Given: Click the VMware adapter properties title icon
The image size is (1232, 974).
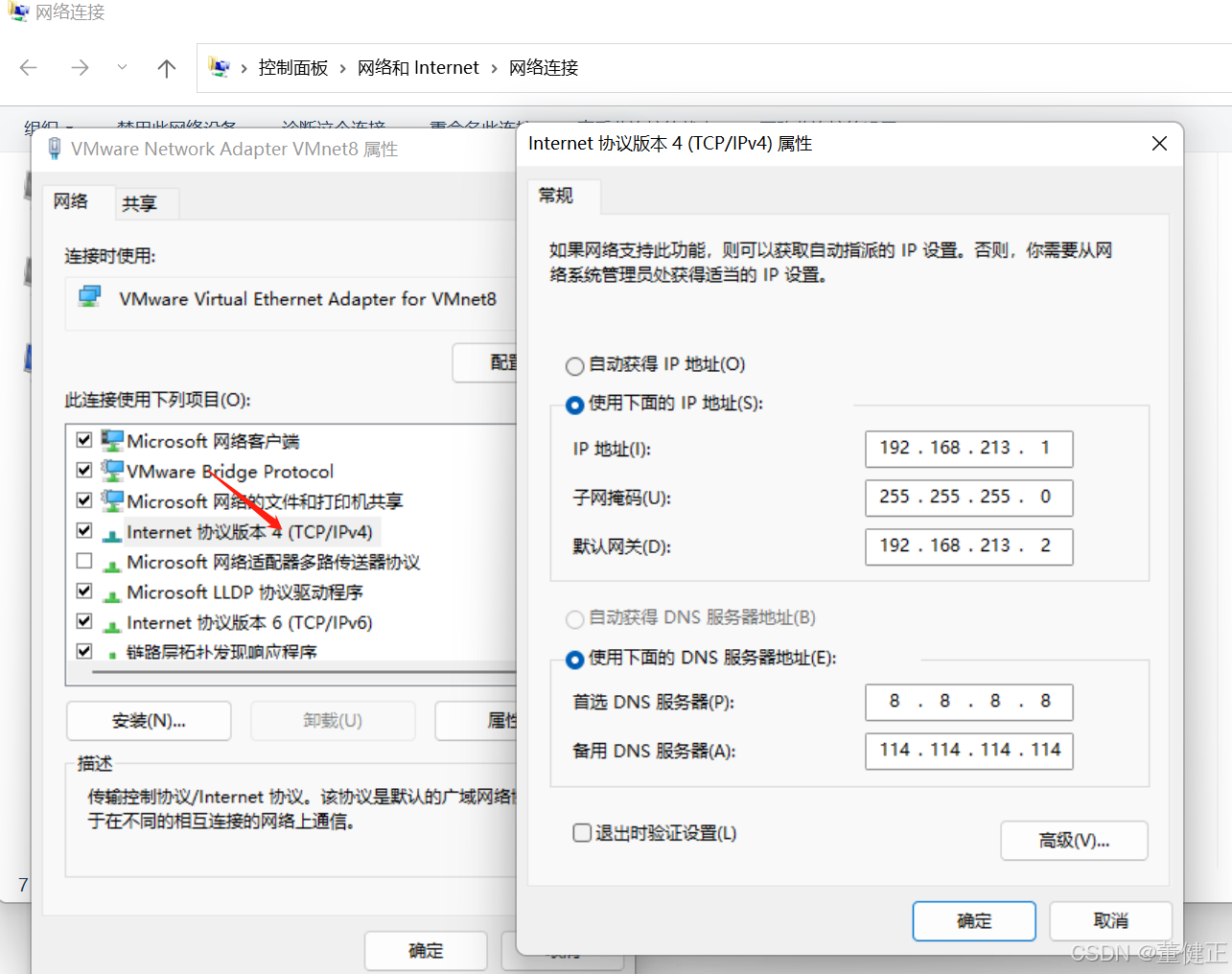Looking at the screenshot, I should click(55, 149).
